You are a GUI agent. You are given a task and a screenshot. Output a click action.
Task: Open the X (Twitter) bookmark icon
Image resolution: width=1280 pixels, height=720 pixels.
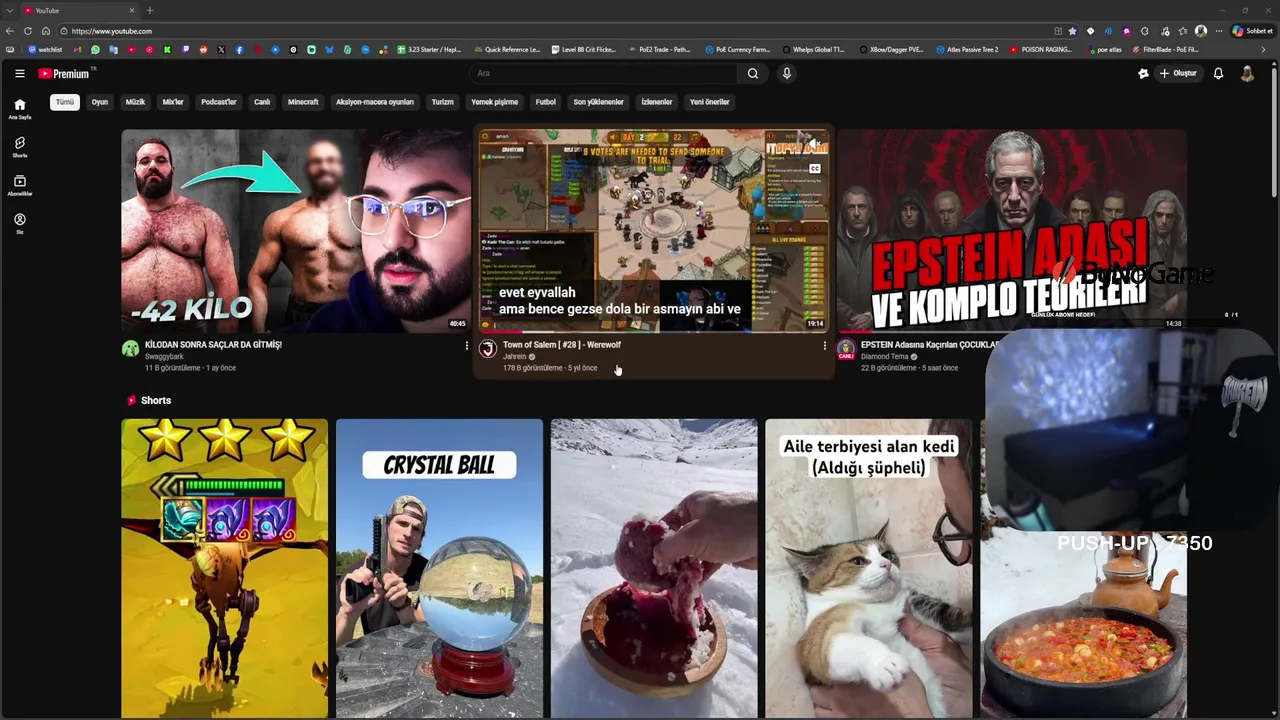221,49
